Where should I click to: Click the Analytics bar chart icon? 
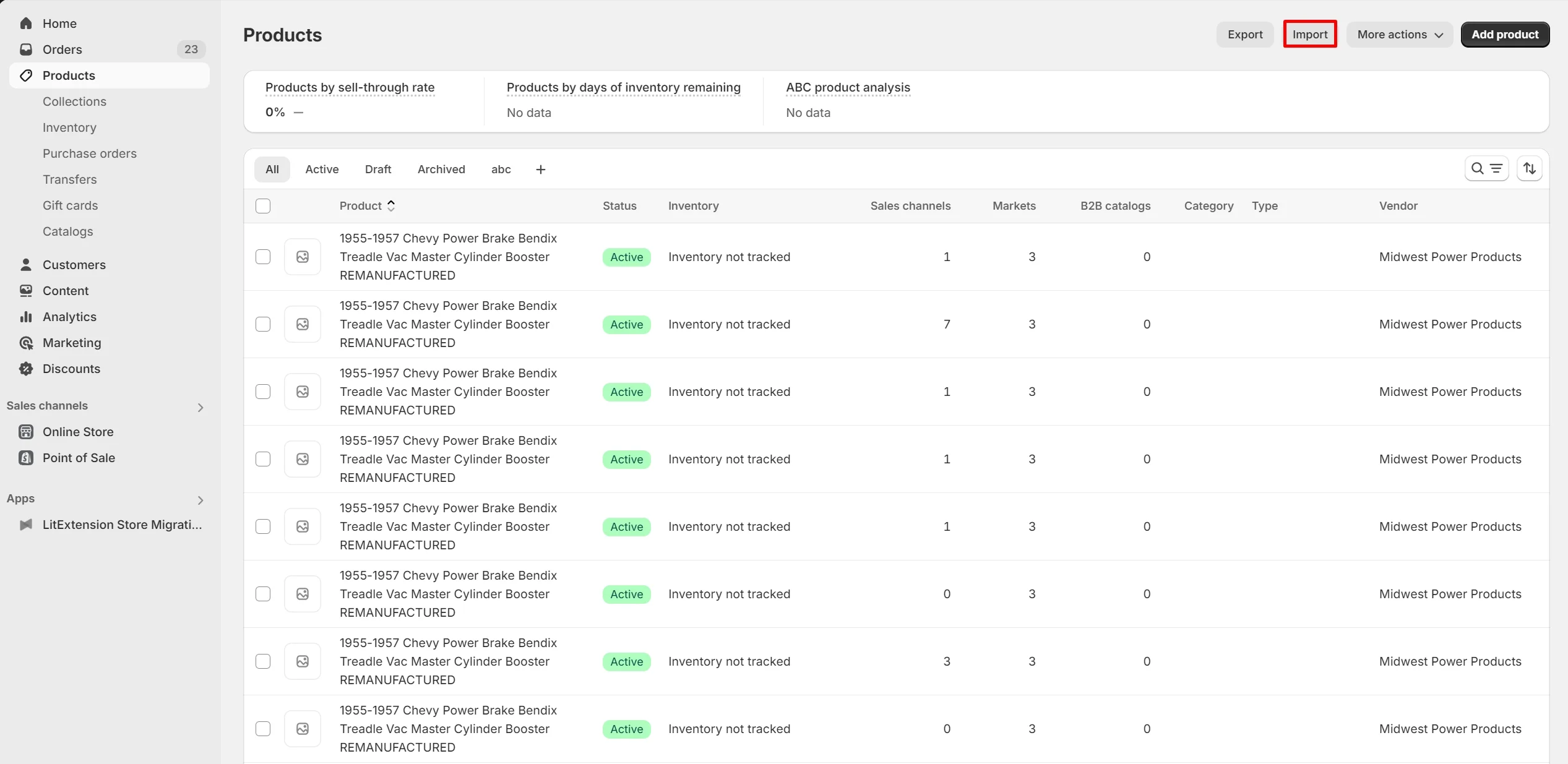(26, 317)
